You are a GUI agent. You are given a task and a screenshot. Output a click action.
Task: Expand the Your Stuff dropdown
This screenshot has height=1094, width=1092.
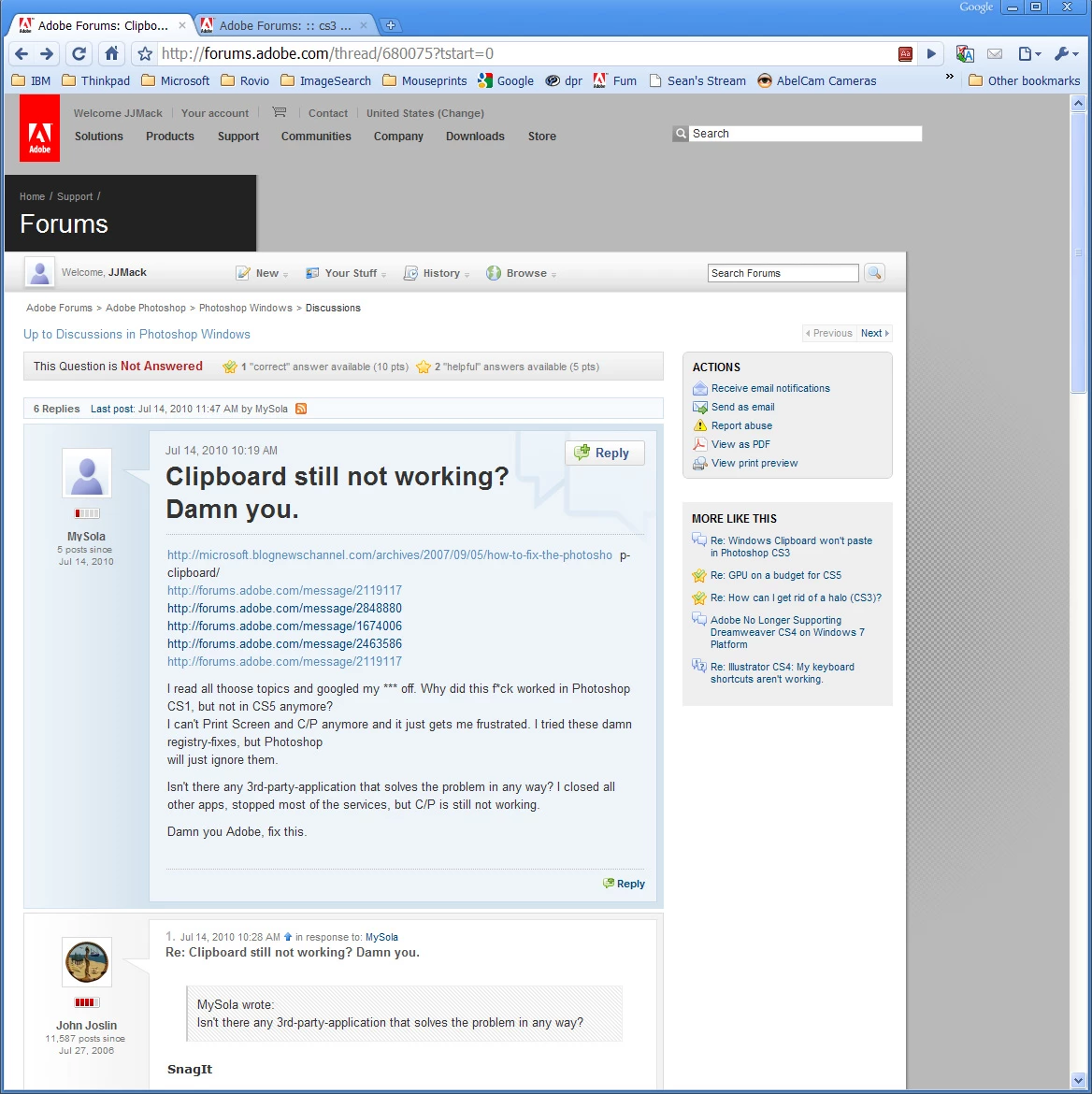[346, 273]
